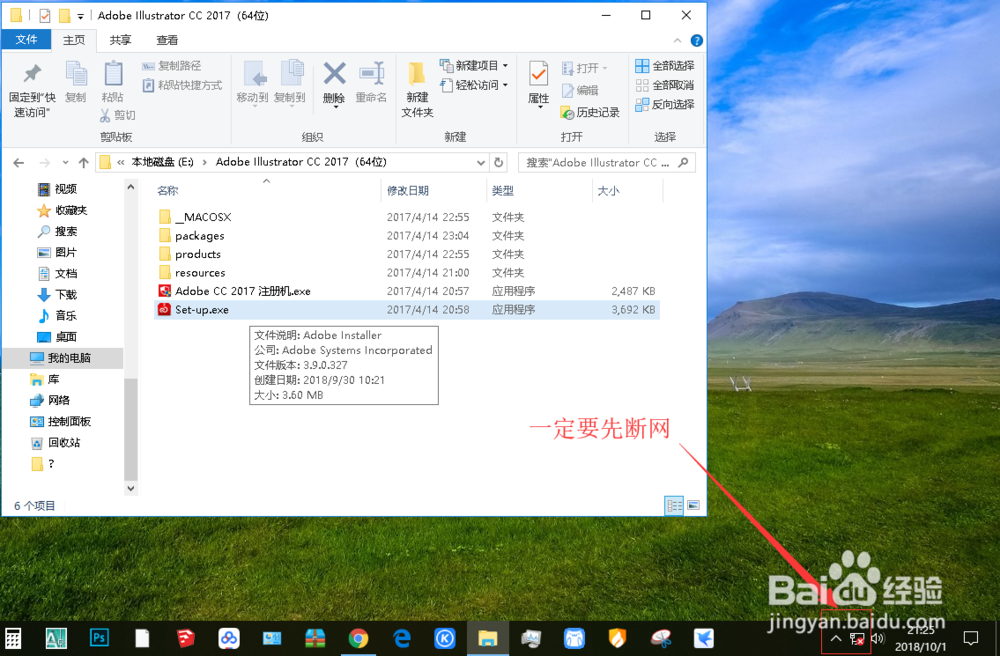1000x656 pixels.
Task: Go forward with the right arrow
Action: click(44, 163)
